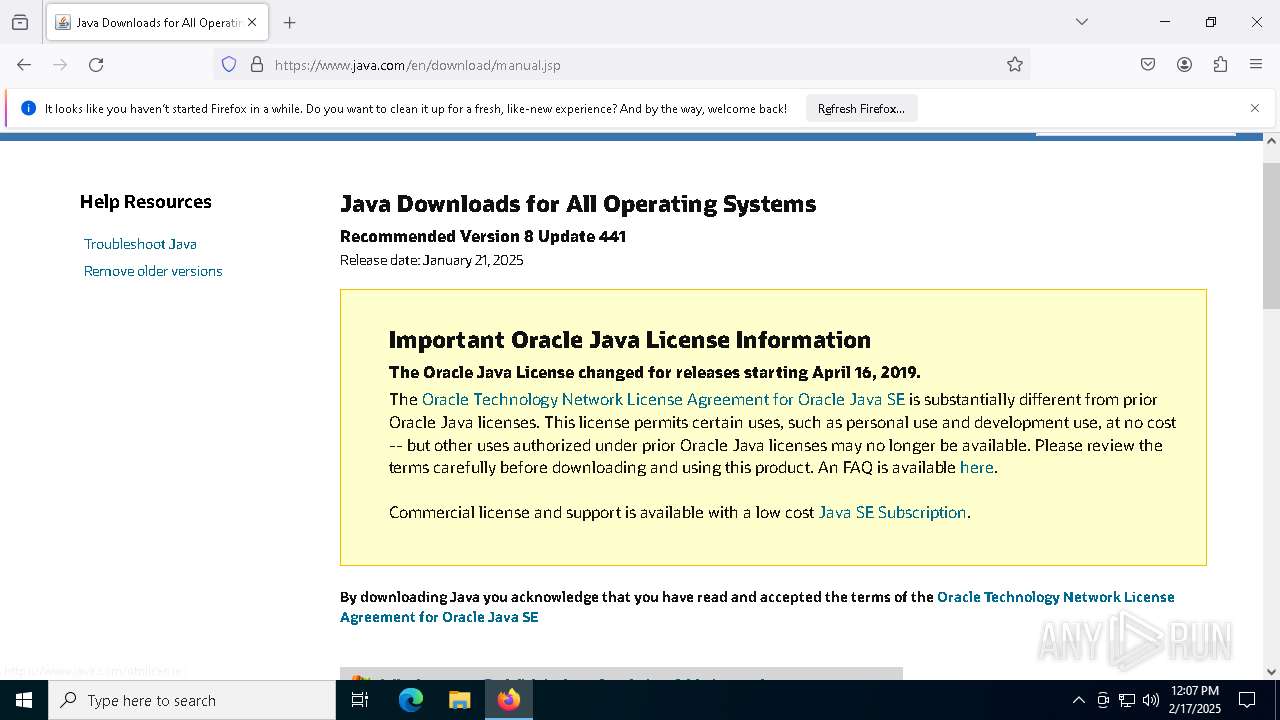This screenshot has height=720, width=1280.
Task: Click the Release date January 21, 2025 text
Action: pos(432,260)
